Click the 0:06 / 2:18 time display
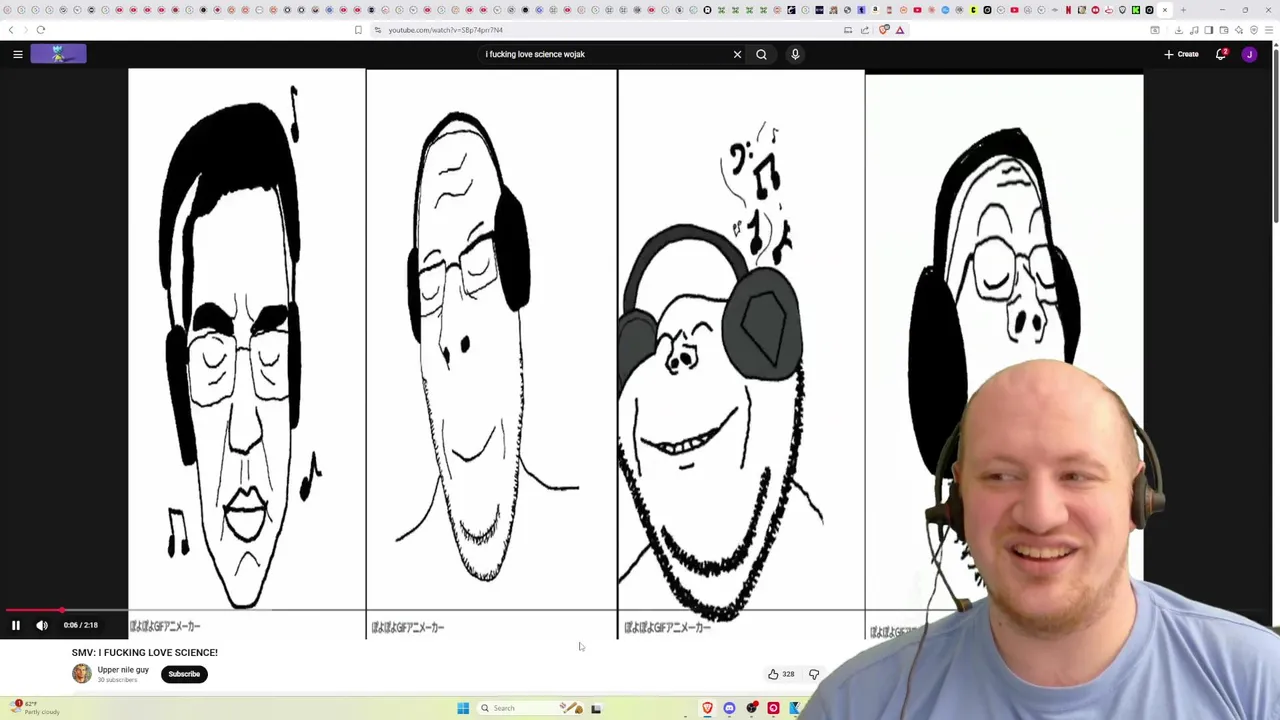The width and height of the screenshot is (1280, 720). coord(80,625)
